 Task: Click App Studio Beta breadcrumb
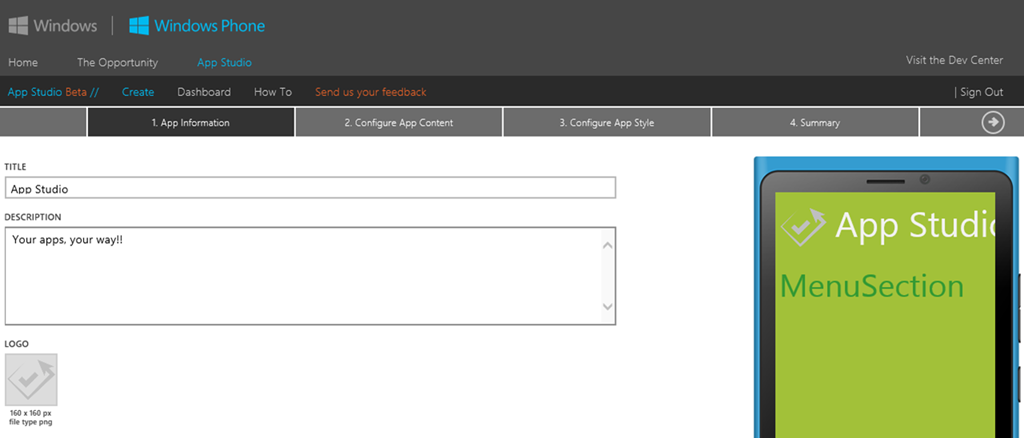pyautogui.click(x=54, y=92)
